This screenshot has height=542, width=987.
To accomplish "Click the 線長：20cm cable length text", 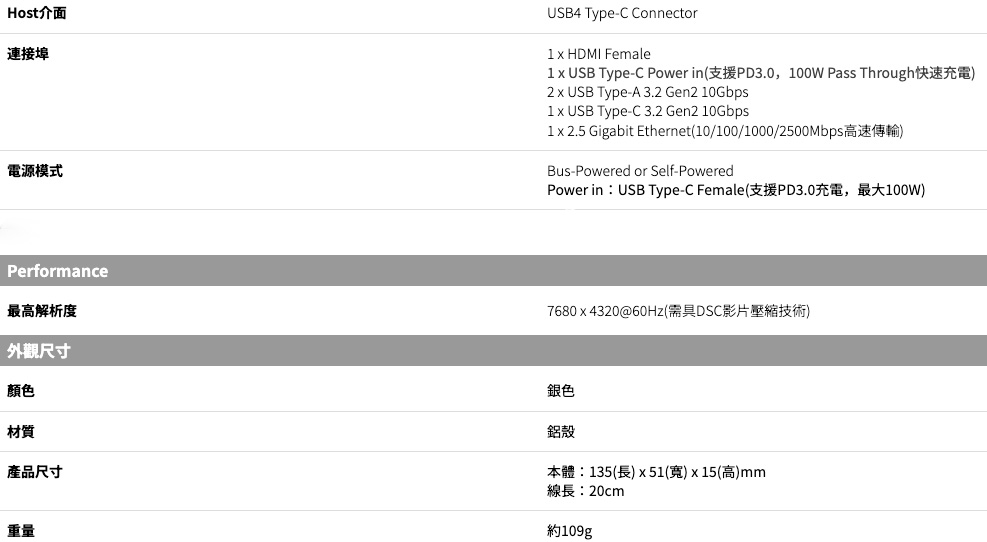I will pos(585,491).
